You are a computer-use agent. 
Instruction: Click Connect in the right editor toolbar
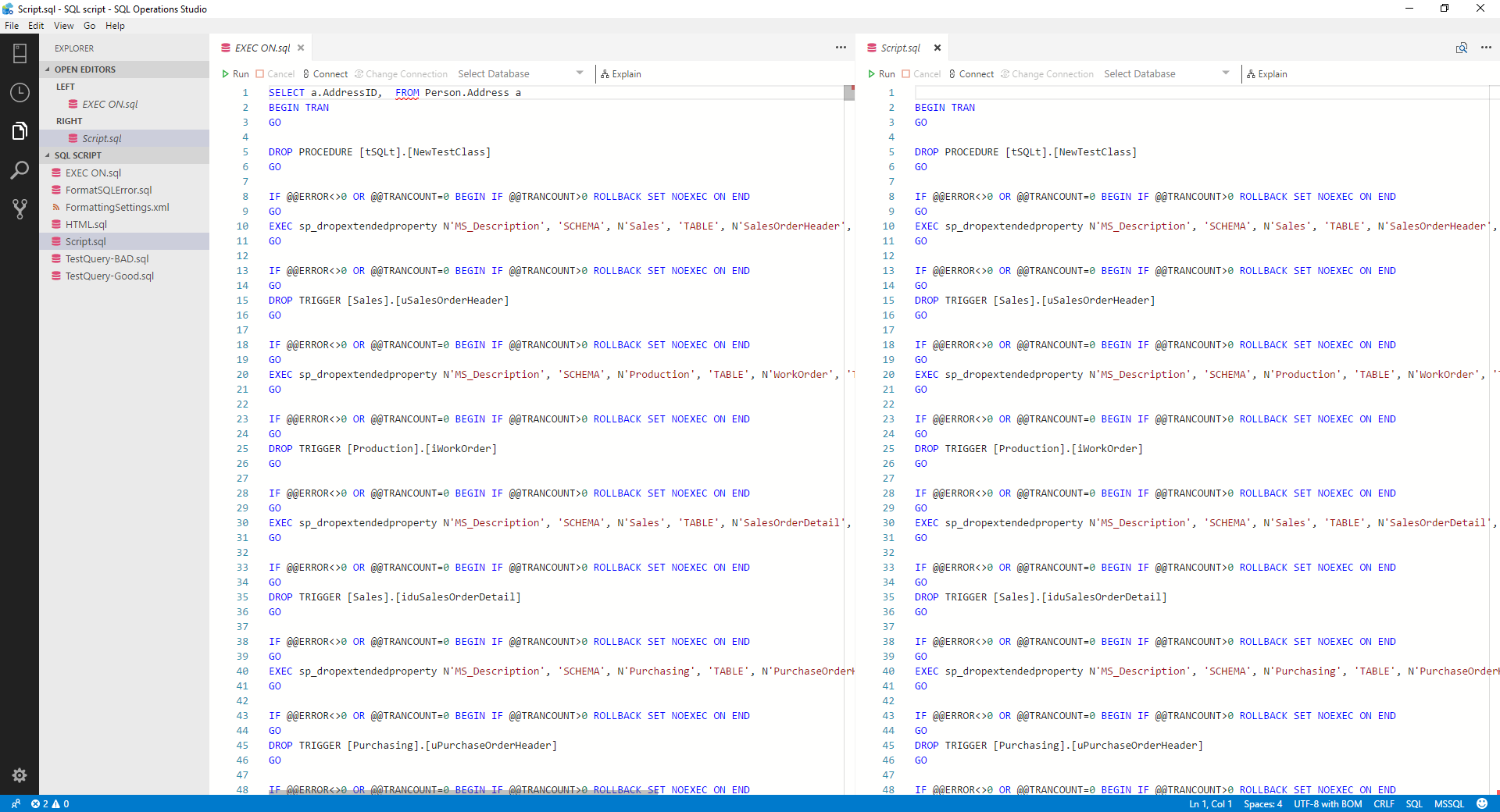[x=971, y=74]
